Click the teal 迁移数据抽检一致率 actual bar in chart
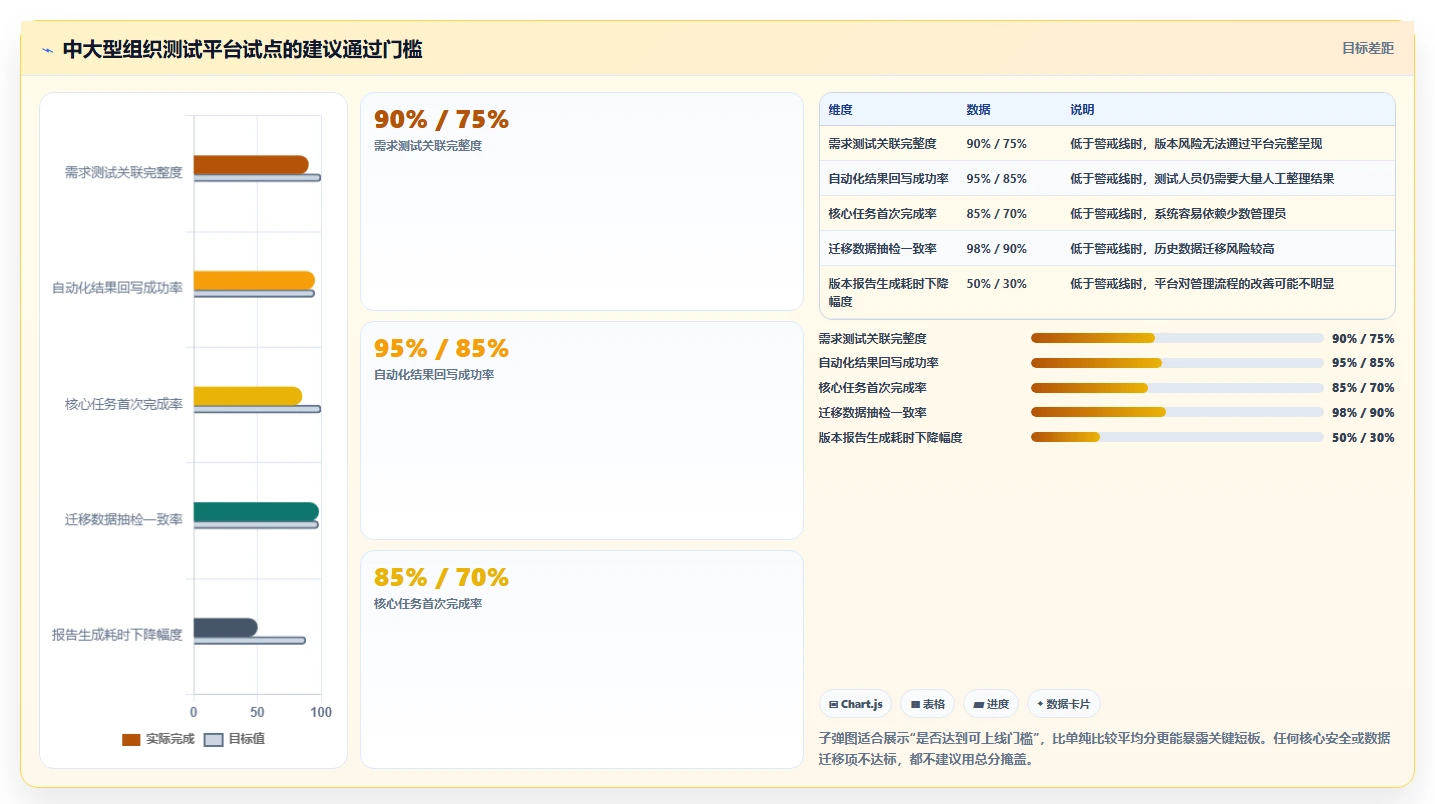This screenshot has width=1435, height=804. pos(256,512)
